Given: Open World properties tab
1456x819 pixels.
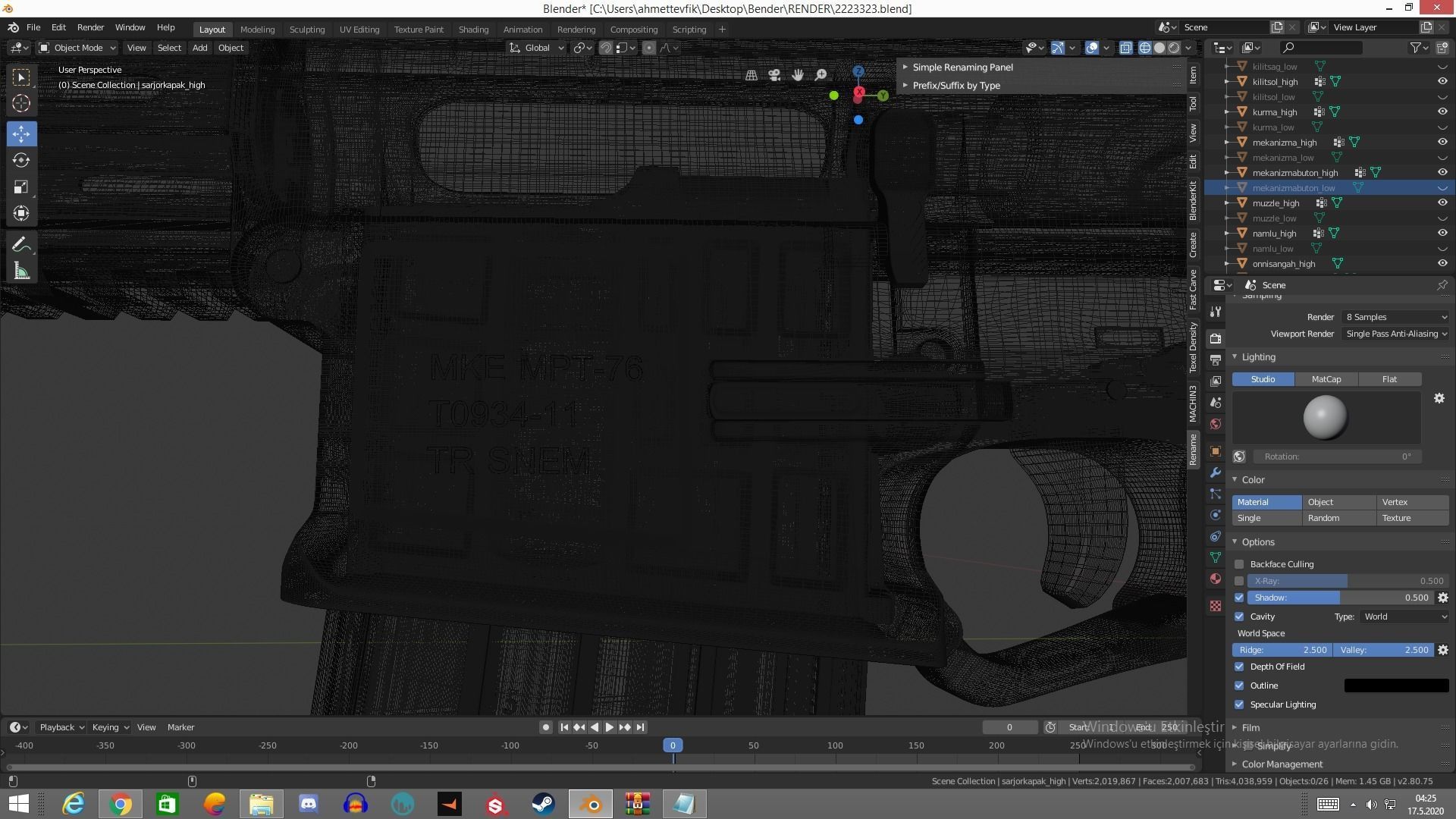Looking at the screenshot, I should (1216, 424).
